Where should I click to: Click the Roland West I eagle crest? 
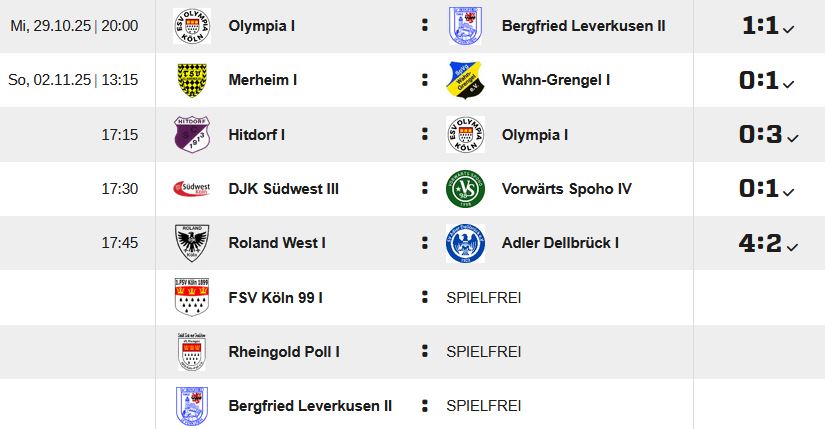point(191,242)
